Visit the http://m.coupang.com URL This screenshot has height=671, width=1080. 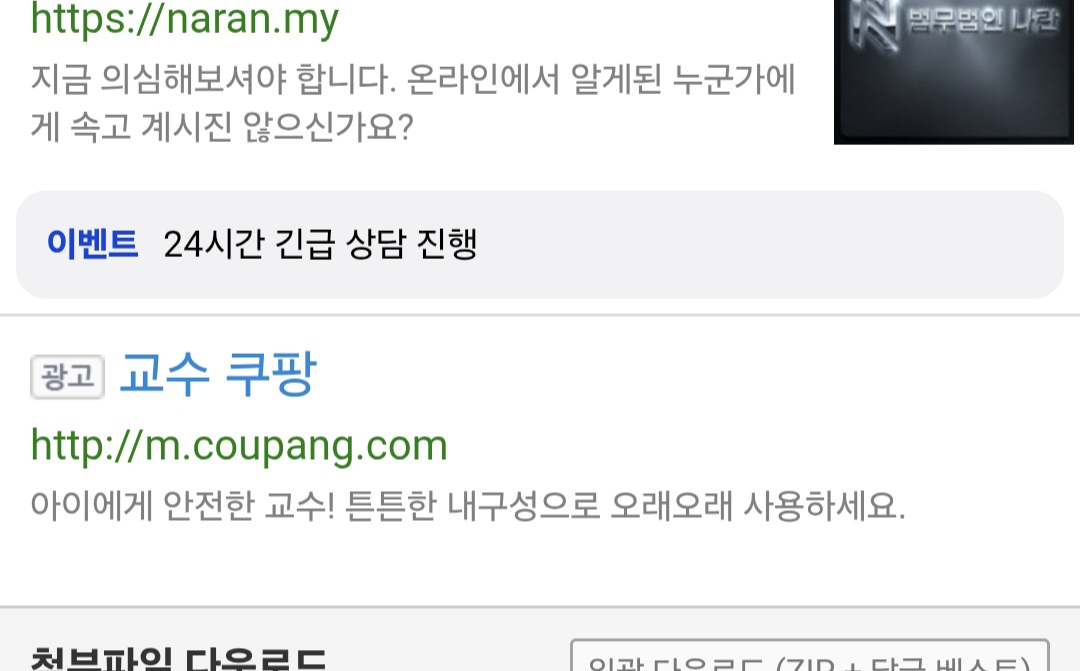coord(239,446)
